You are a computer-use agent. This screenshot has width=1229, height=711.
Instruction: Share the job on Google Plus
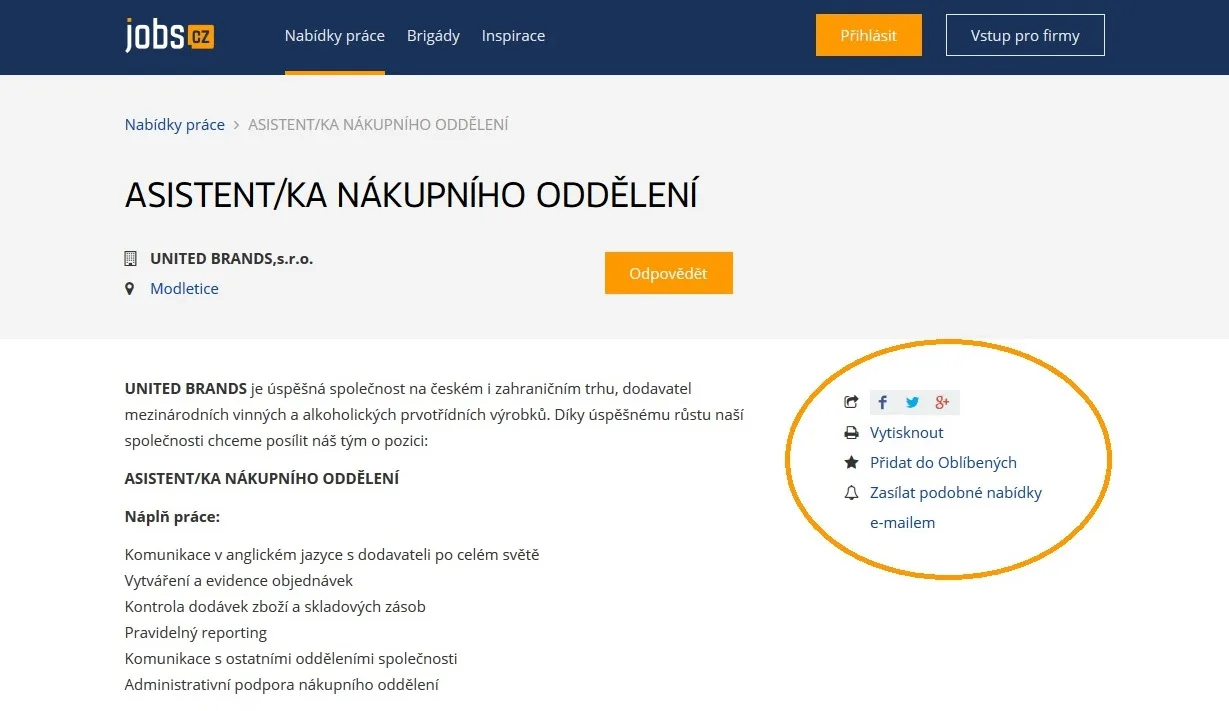pos(942,402)
